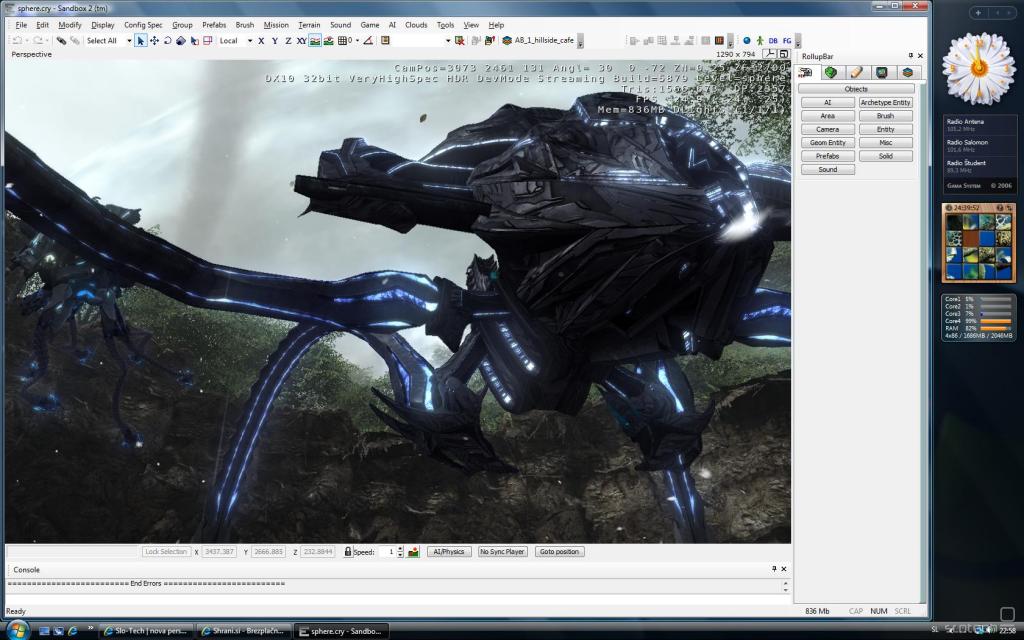The width and height of the screenshot is (1024, 640).
Task: Toggle Follow Terrain constraint
Action: 315,40
